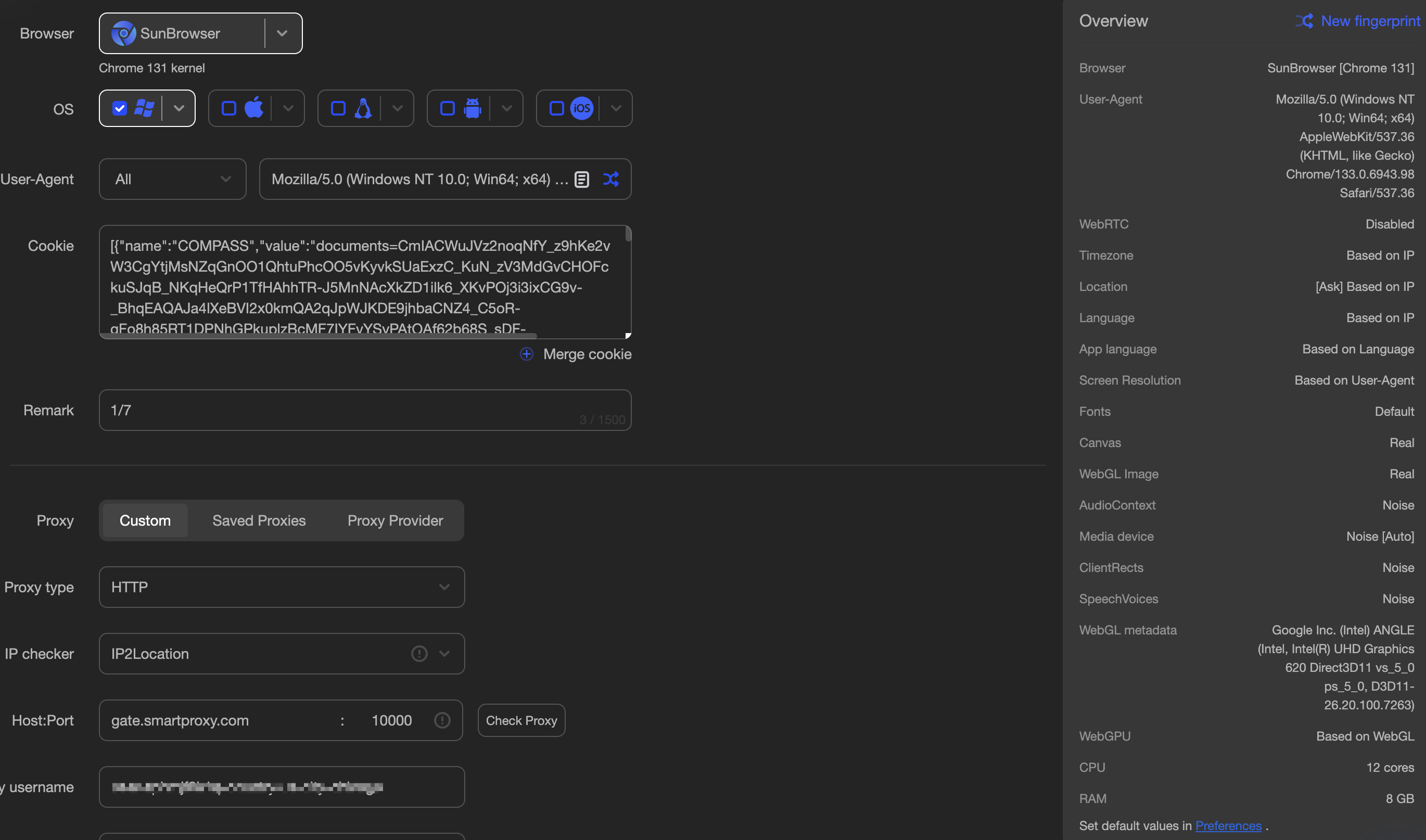
Task: Click the Remark input field
Action: point(365,410)
